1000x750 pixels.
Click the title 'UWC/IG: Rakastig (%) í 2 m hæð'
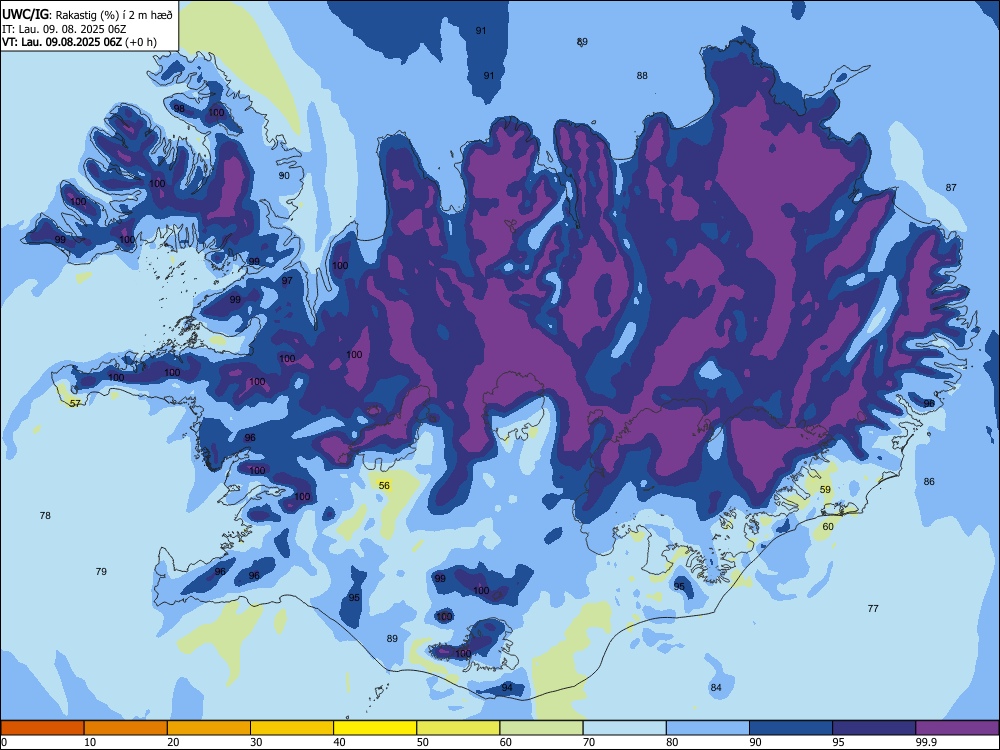coord(87,15)
